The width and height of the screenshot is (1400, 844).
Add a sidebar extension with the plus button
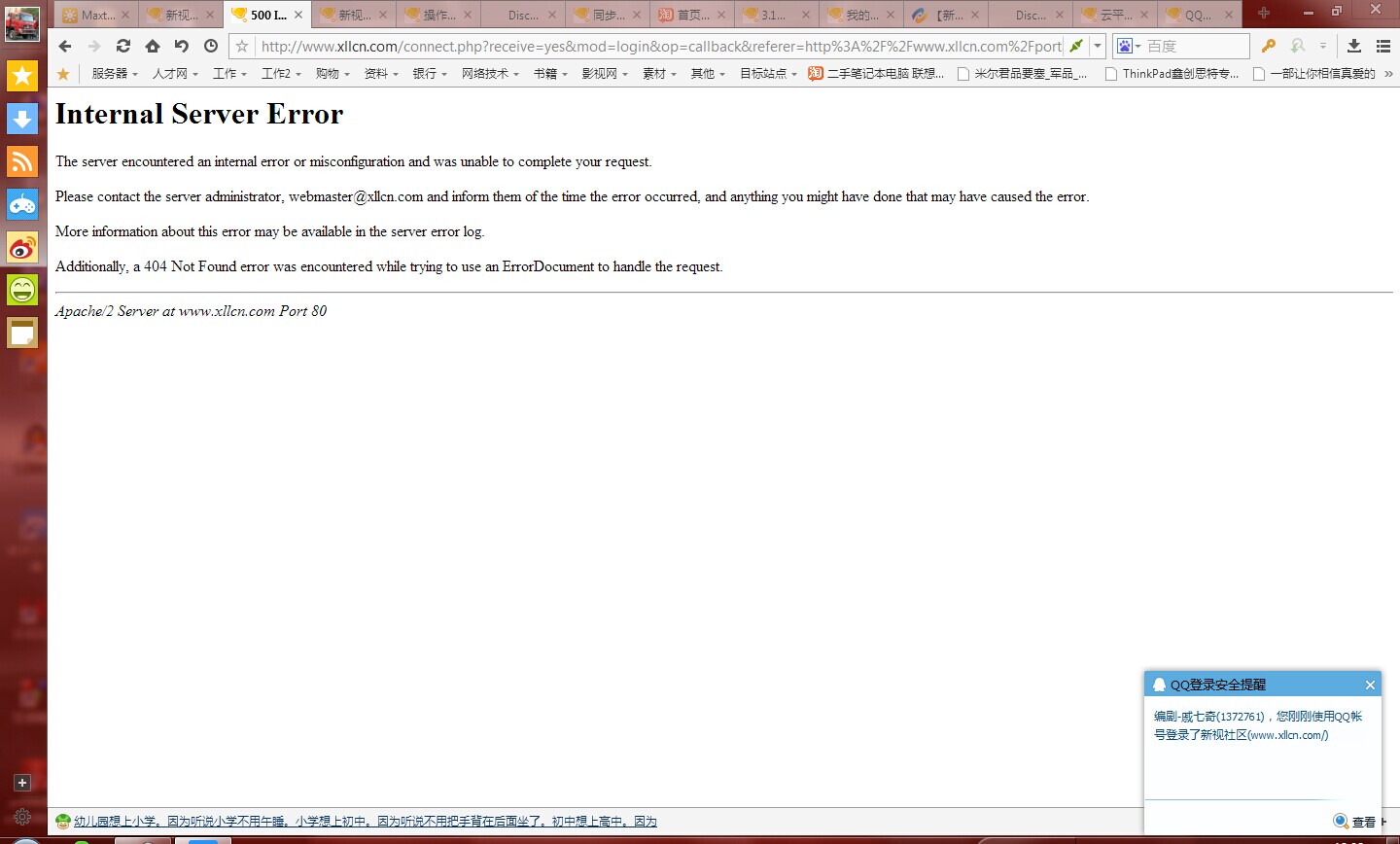coord(22,783)
